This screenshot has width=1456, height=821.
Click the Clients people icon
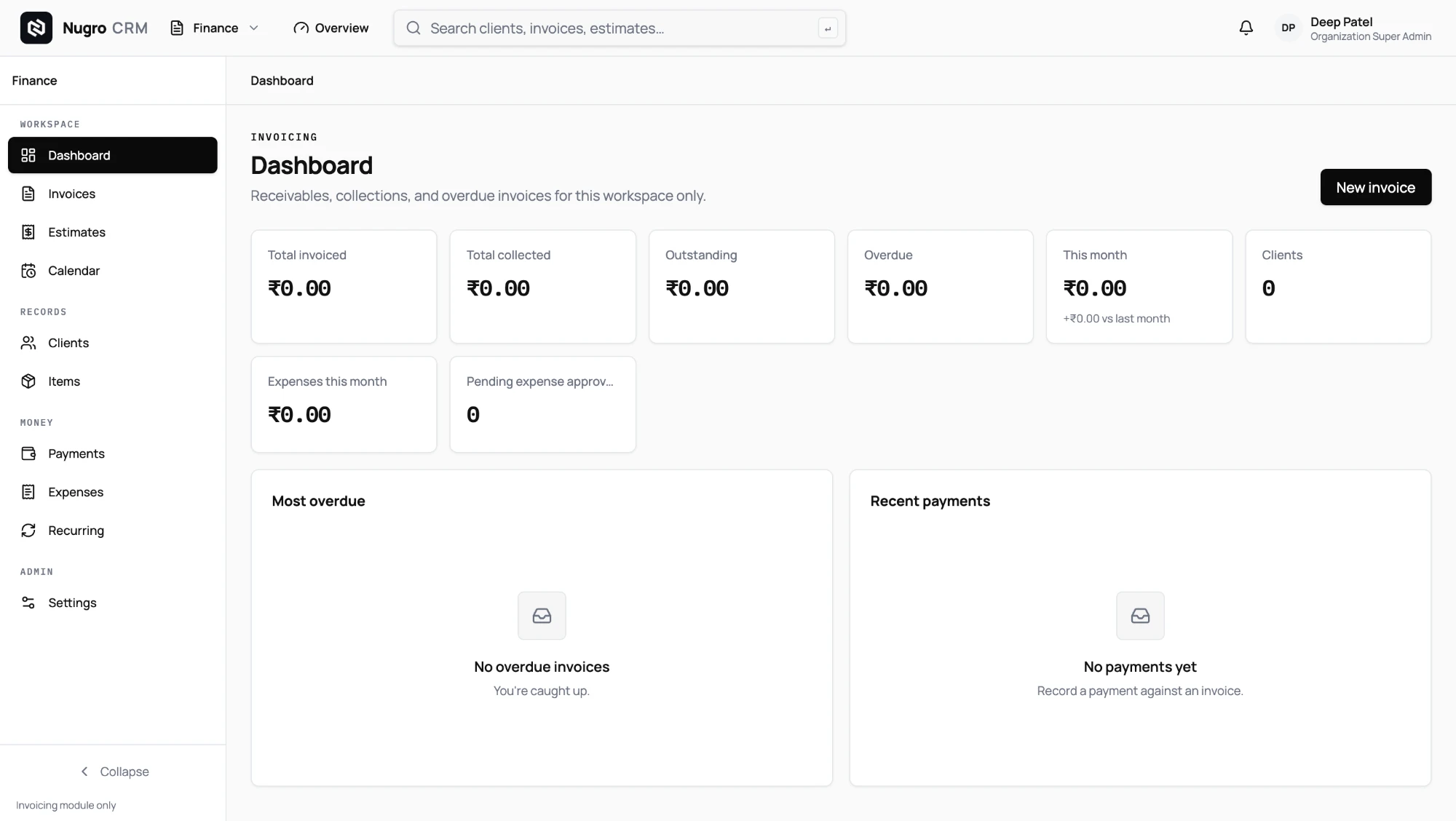(x=28, y=343)
